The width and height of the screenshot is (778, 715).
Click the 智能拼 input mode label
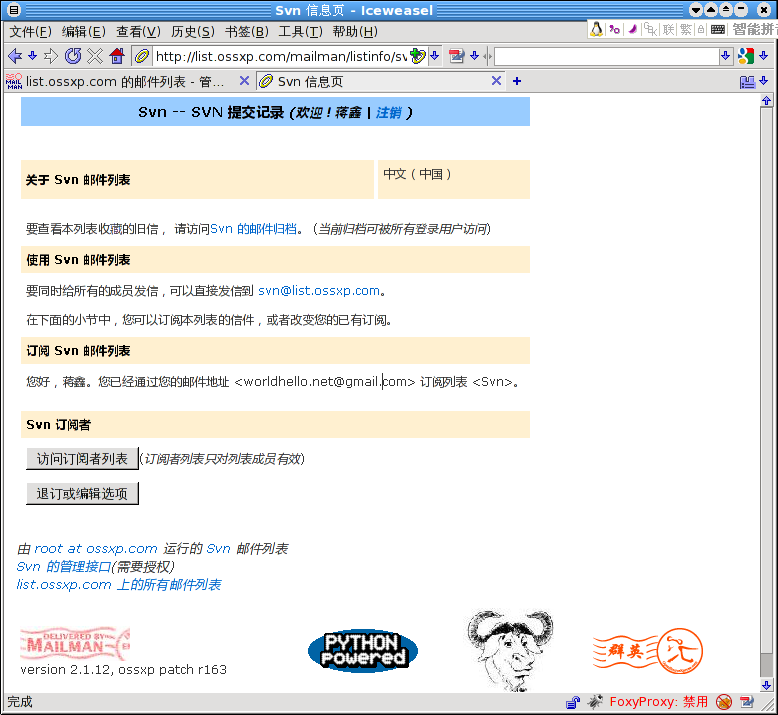755,29
